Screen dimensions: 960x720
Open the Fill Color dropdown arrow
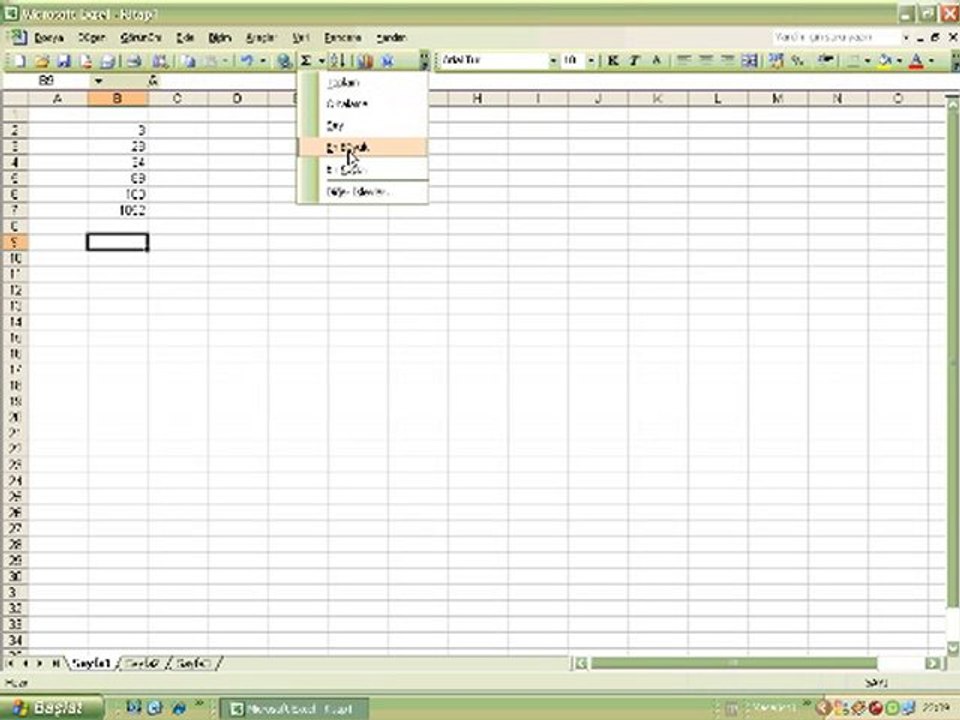tap(899, 60)
